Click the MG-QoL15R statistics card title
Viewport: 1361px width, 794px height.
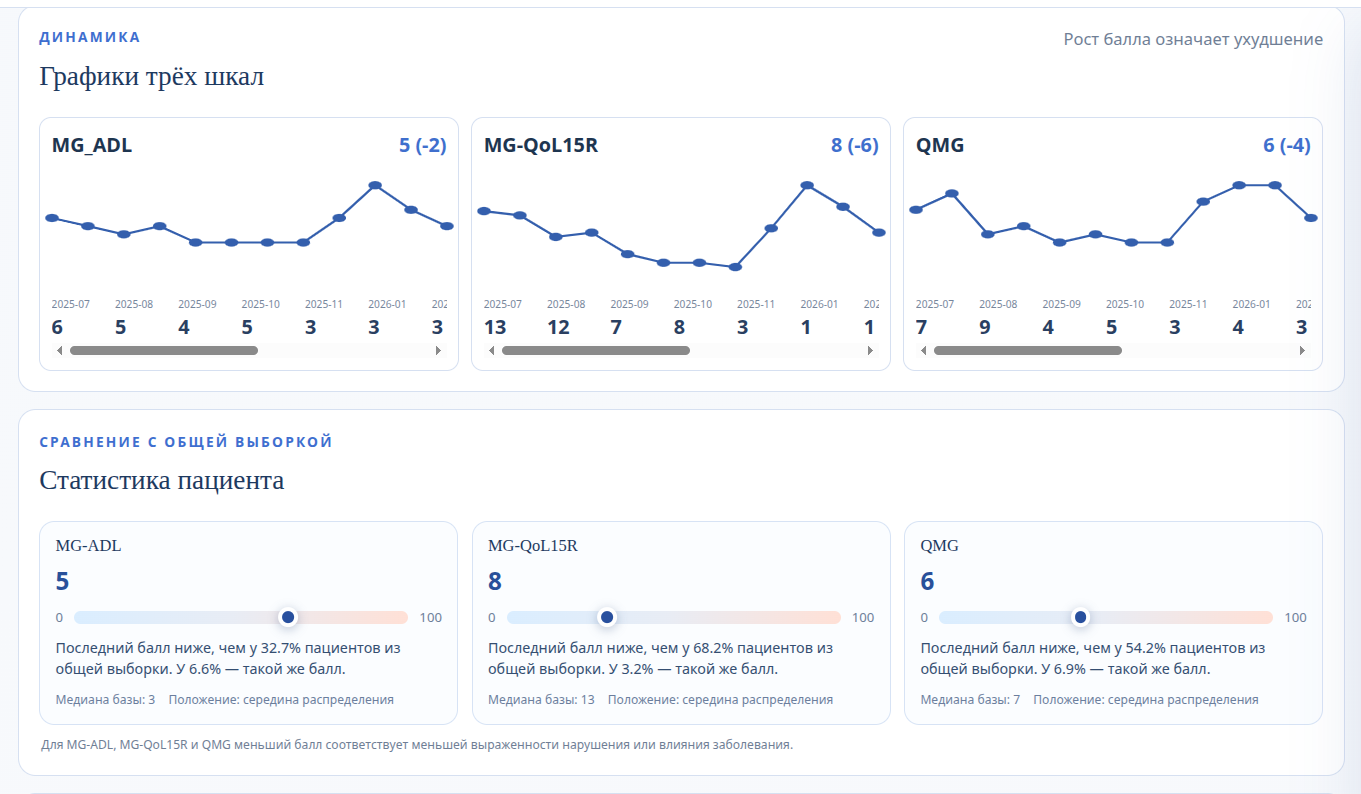click(x=533, y=546)
